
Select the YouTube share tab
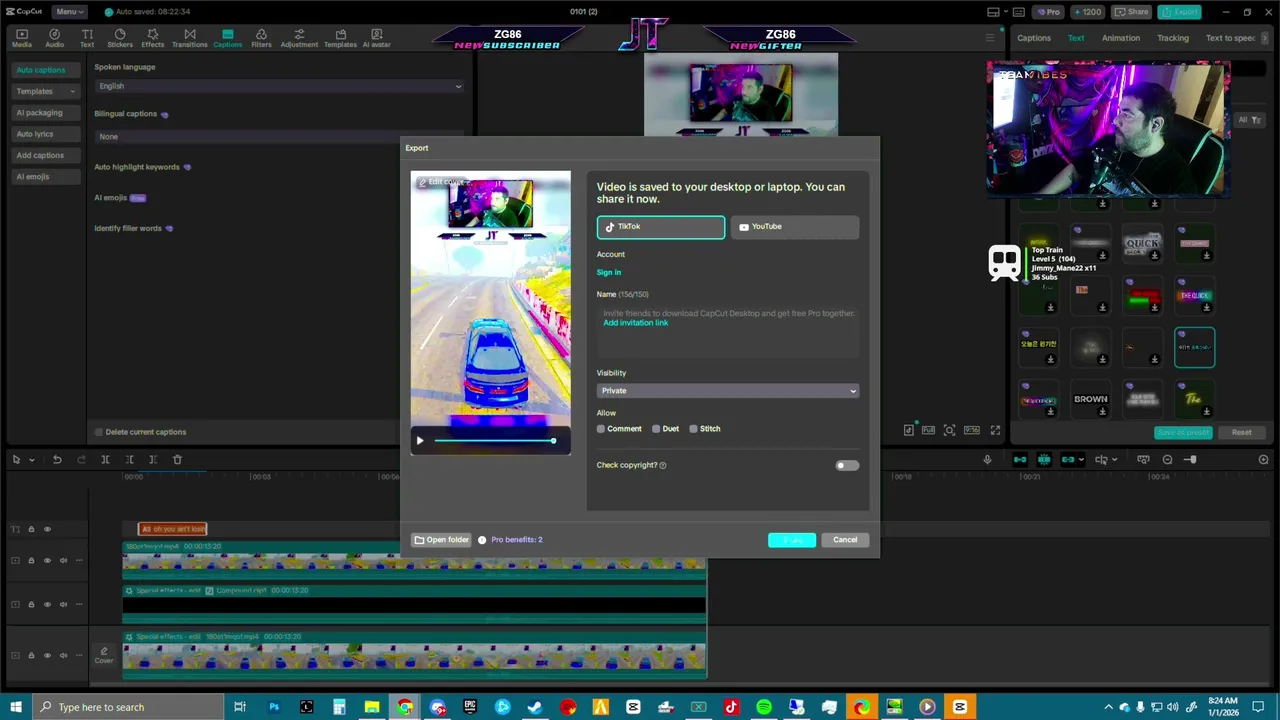point(795,227)
